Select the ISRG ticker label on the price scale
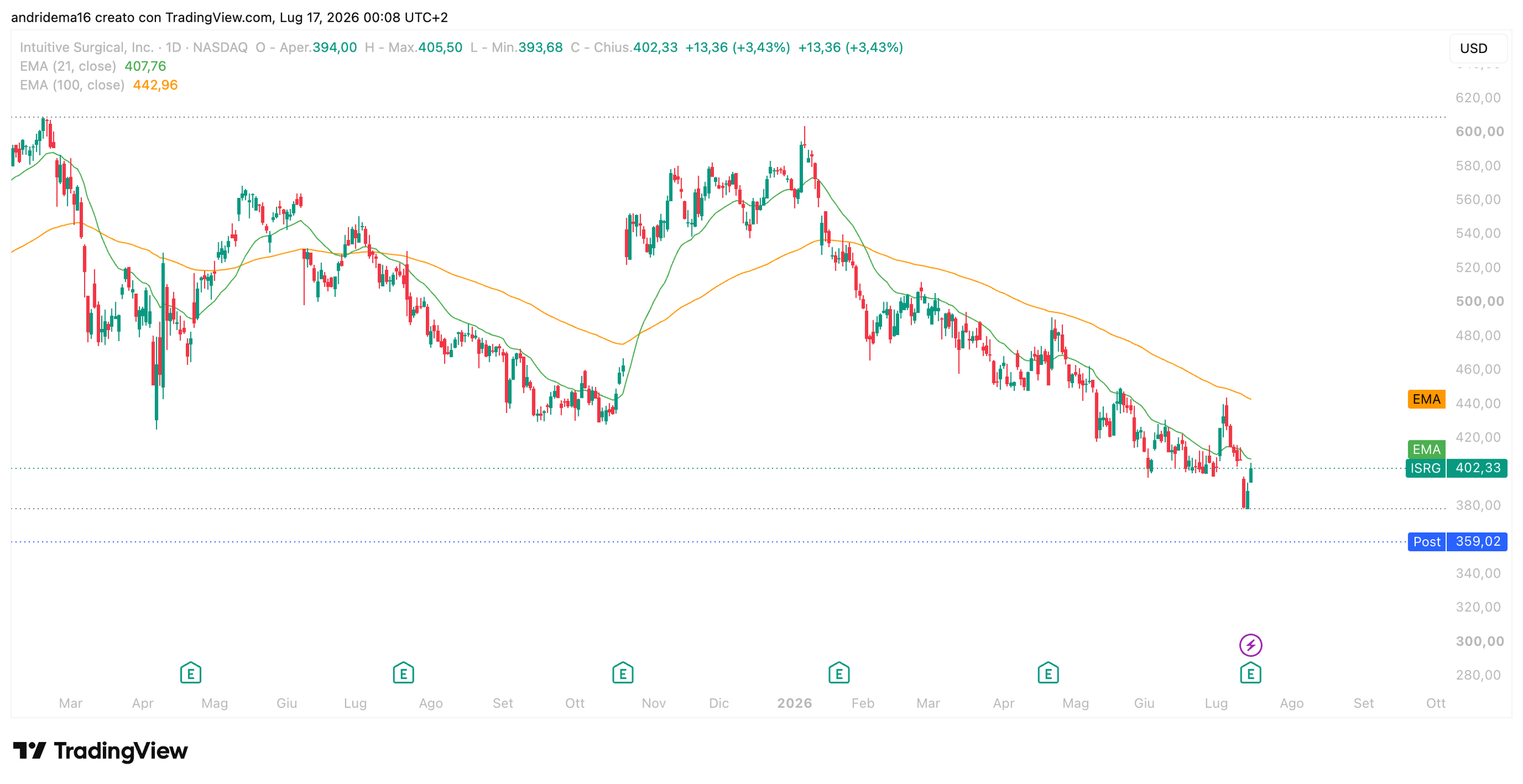 point(1426,468)
